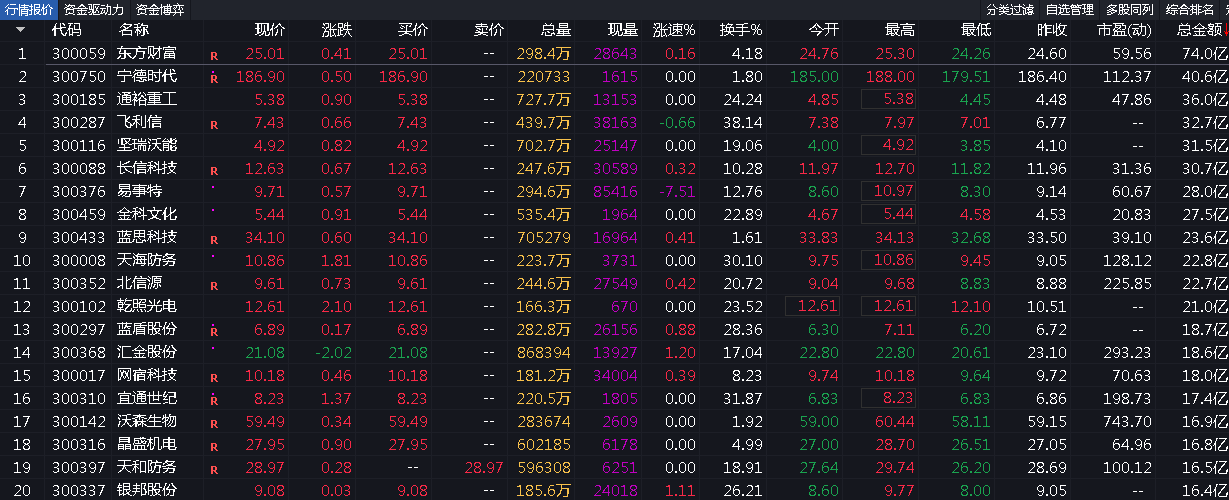Sort by the 总量 column header
The width and height of the screenshot is (1229, 500).
(556, 30)
